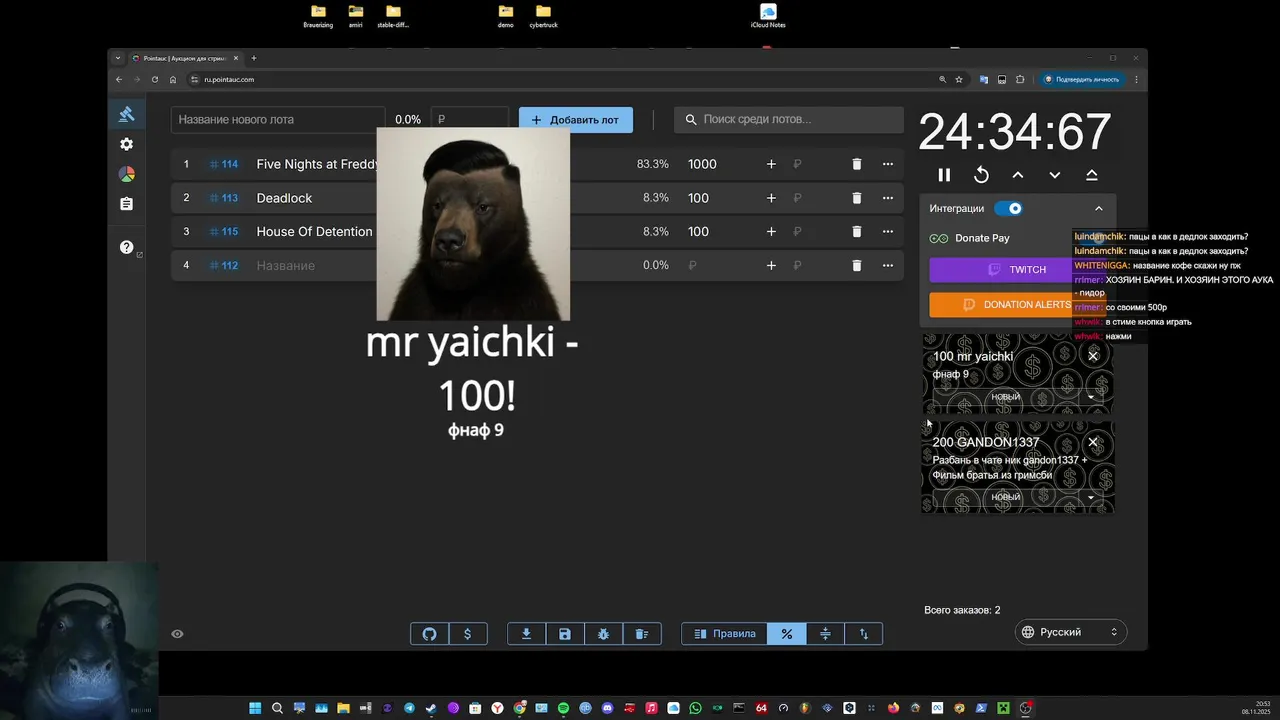
Task: Toggle the compact rows button
Action: pos(825,634)
